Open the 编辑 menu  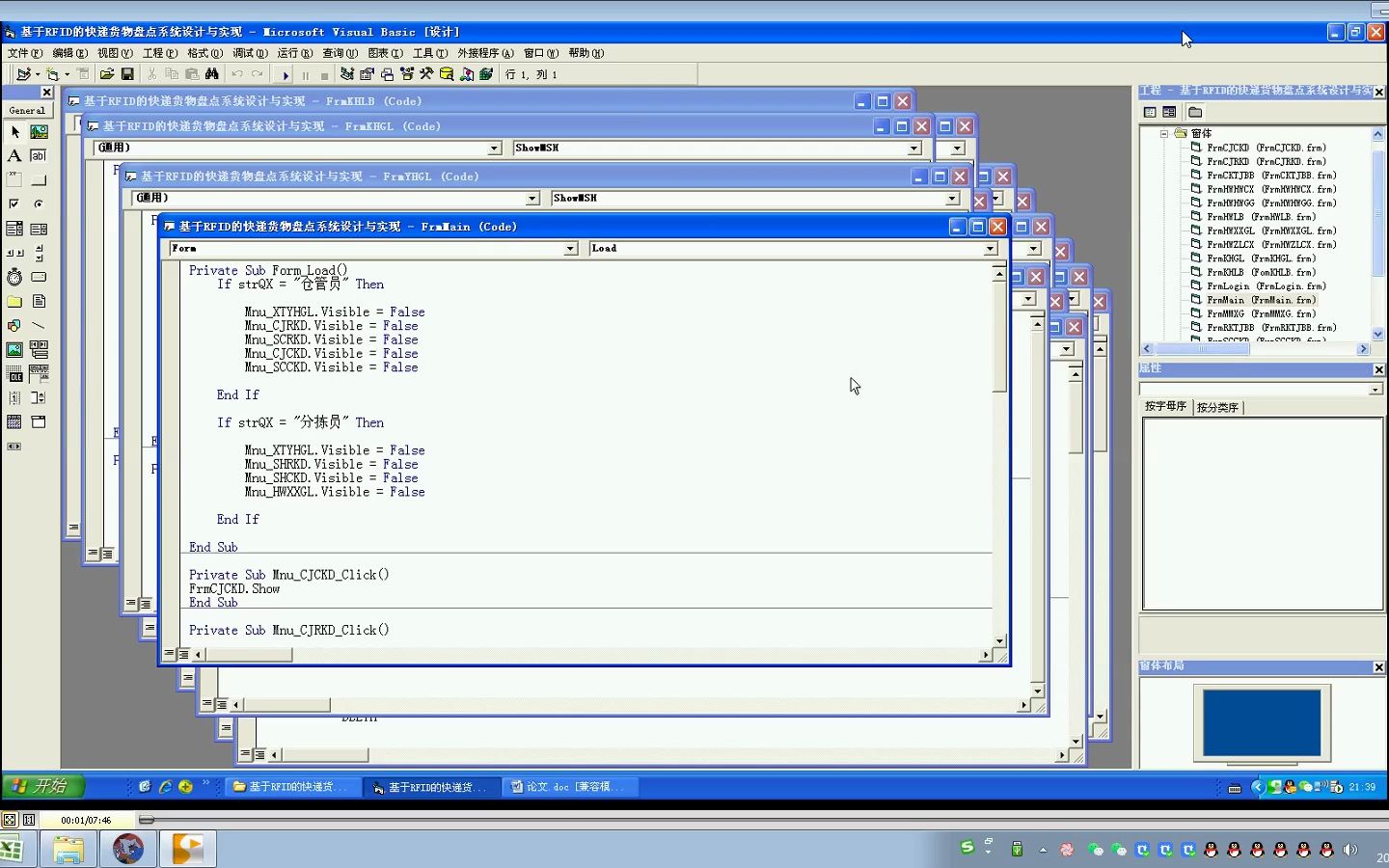(x=69, y=53)
